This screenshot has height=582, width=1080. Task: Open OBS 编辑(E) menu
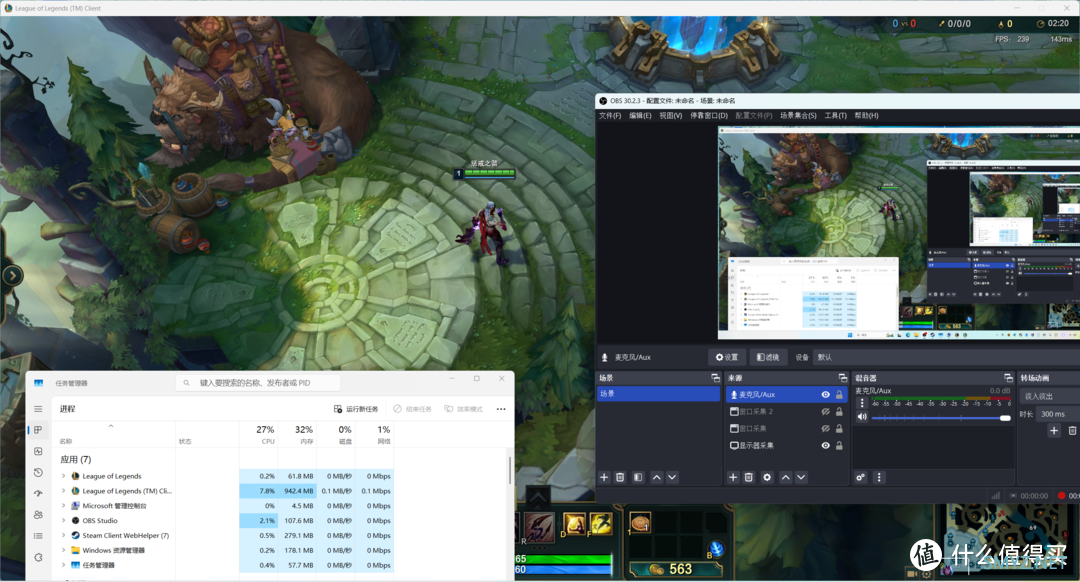click(640, 116)
